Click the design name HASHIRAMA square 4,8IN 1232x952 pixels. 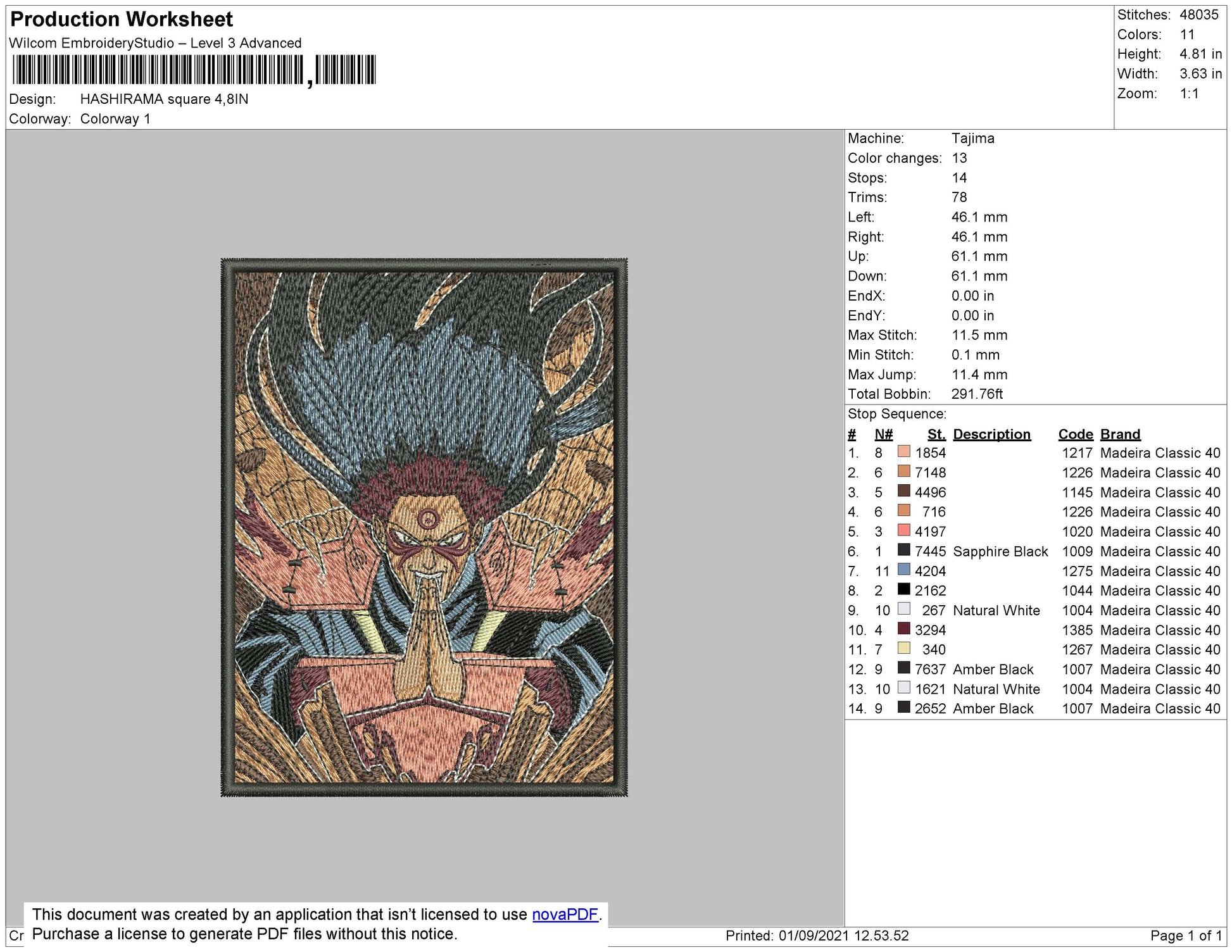(x=164, y=99)
